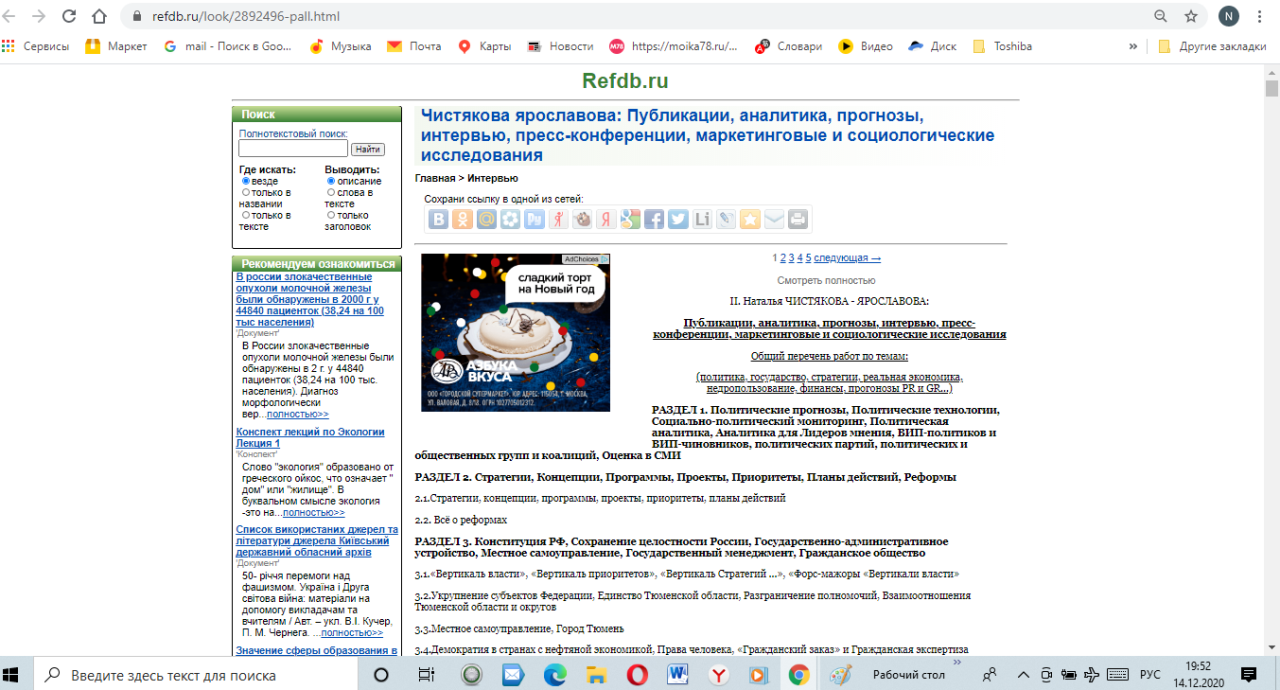
Task: Open Opera from the taskbar
Action: point(637,674)
